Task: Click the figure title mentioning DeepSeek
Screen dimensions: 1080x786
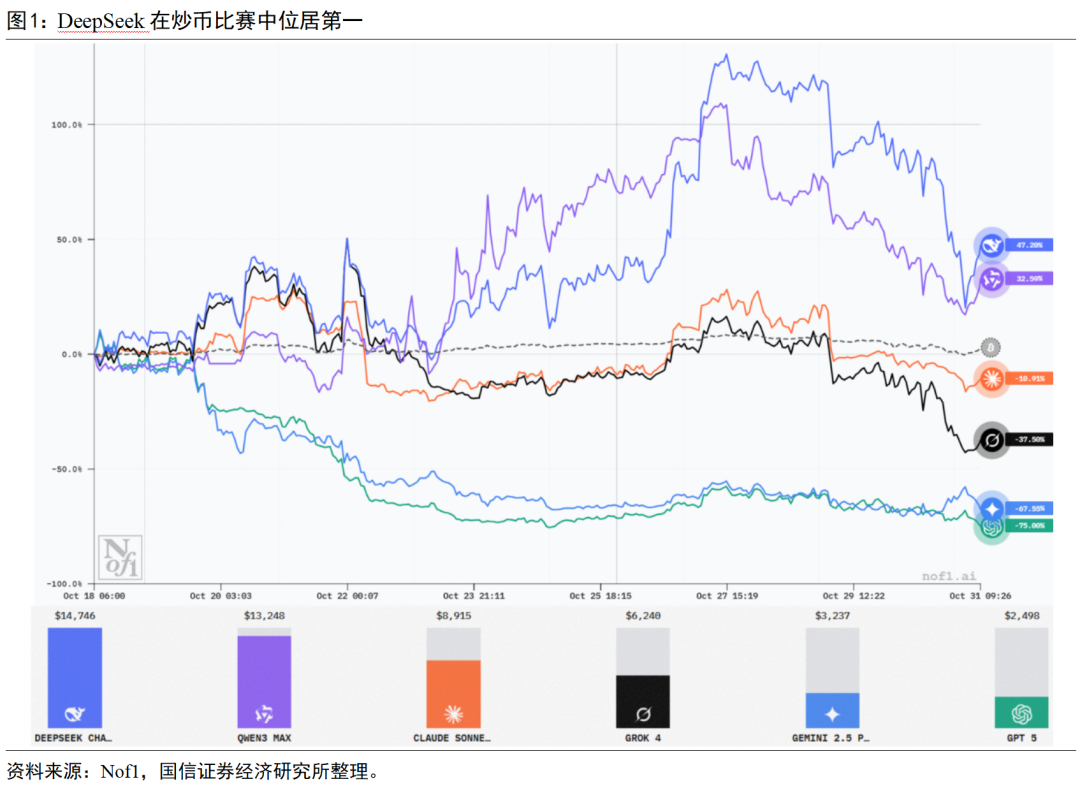Action: pos(185,21)
